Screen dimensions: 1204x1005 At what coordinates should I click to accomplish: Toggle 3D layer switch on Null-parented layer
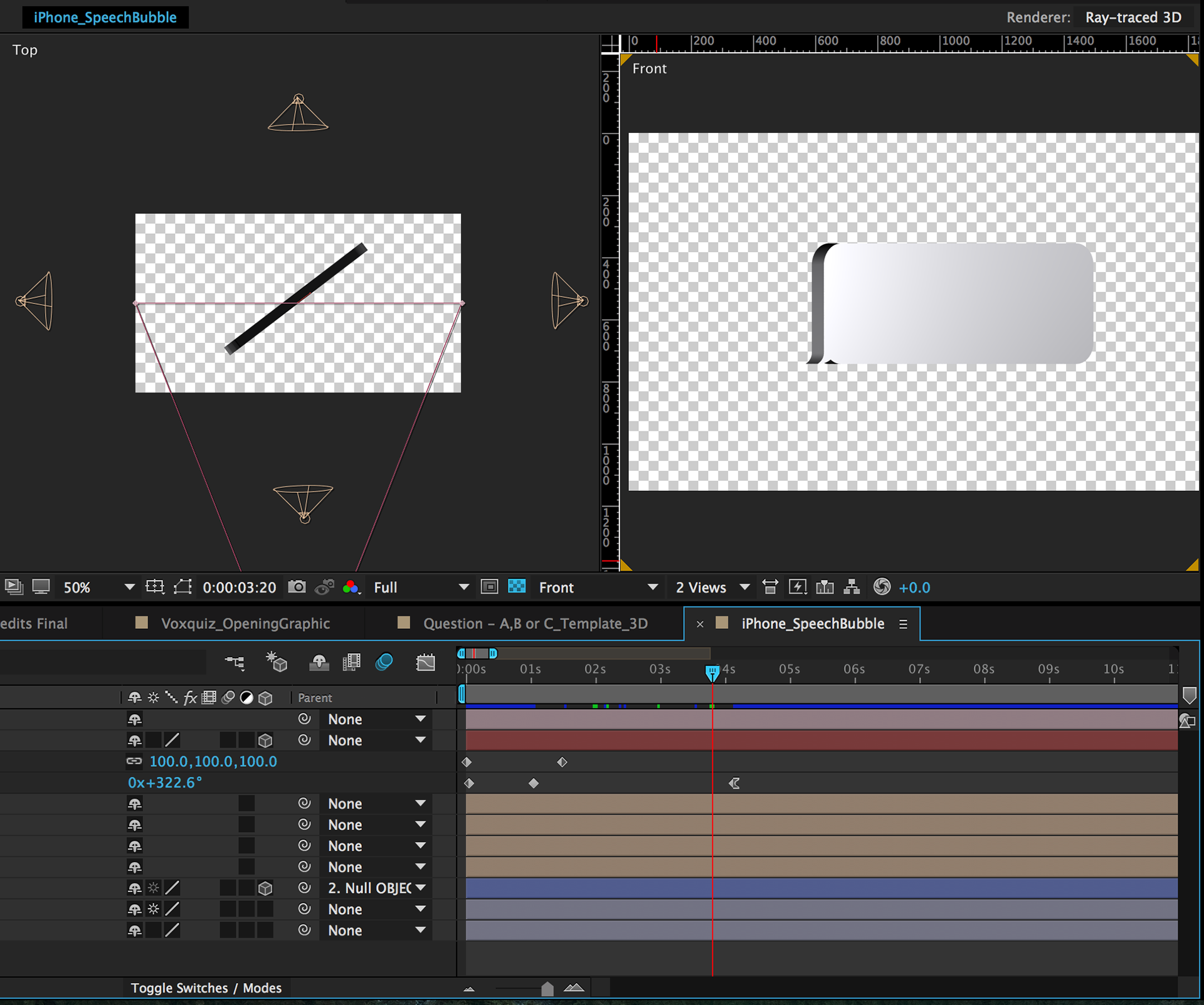pyautogui.click(x=265, y=888)
